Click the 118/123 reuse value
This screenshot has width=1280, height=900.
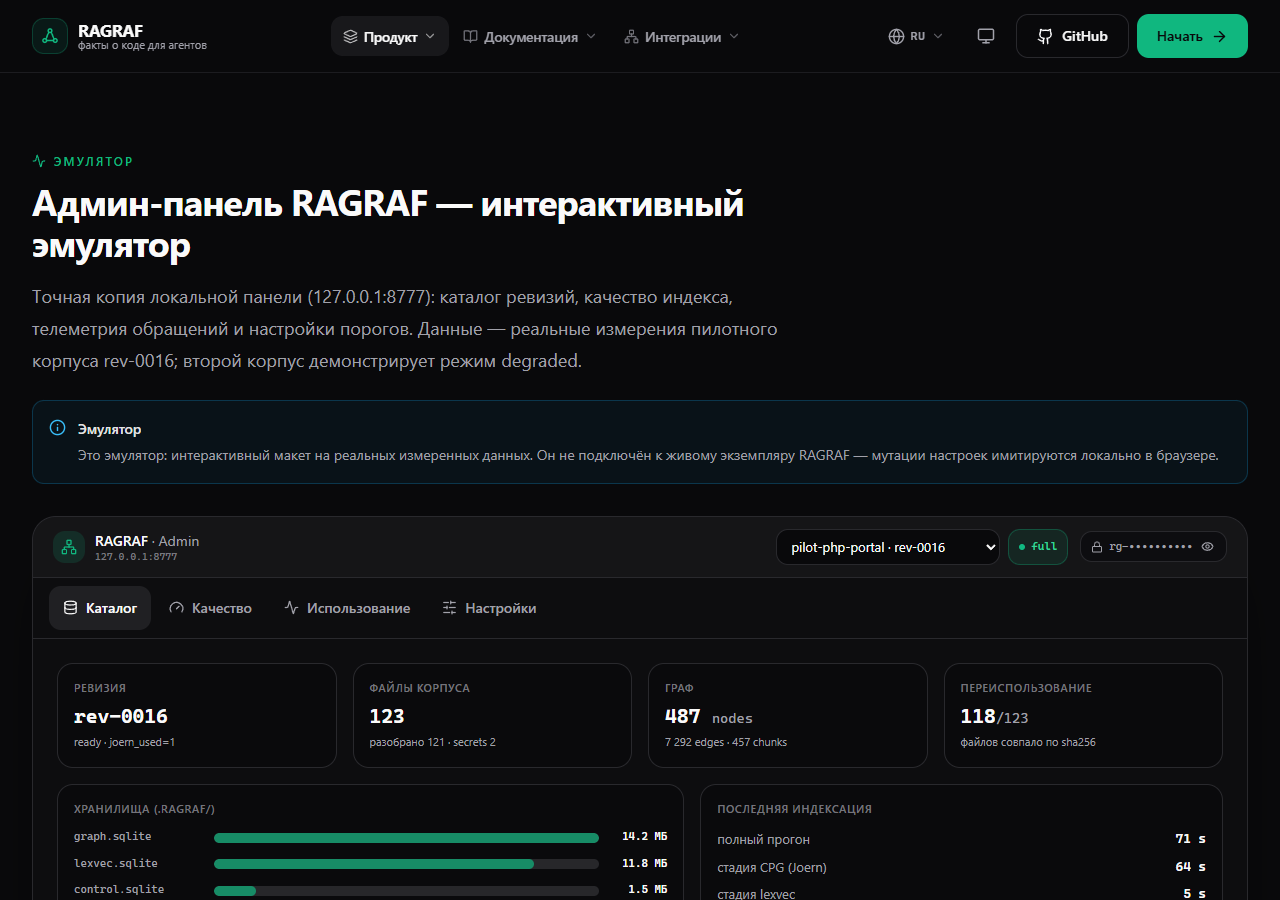pos(994,716)
